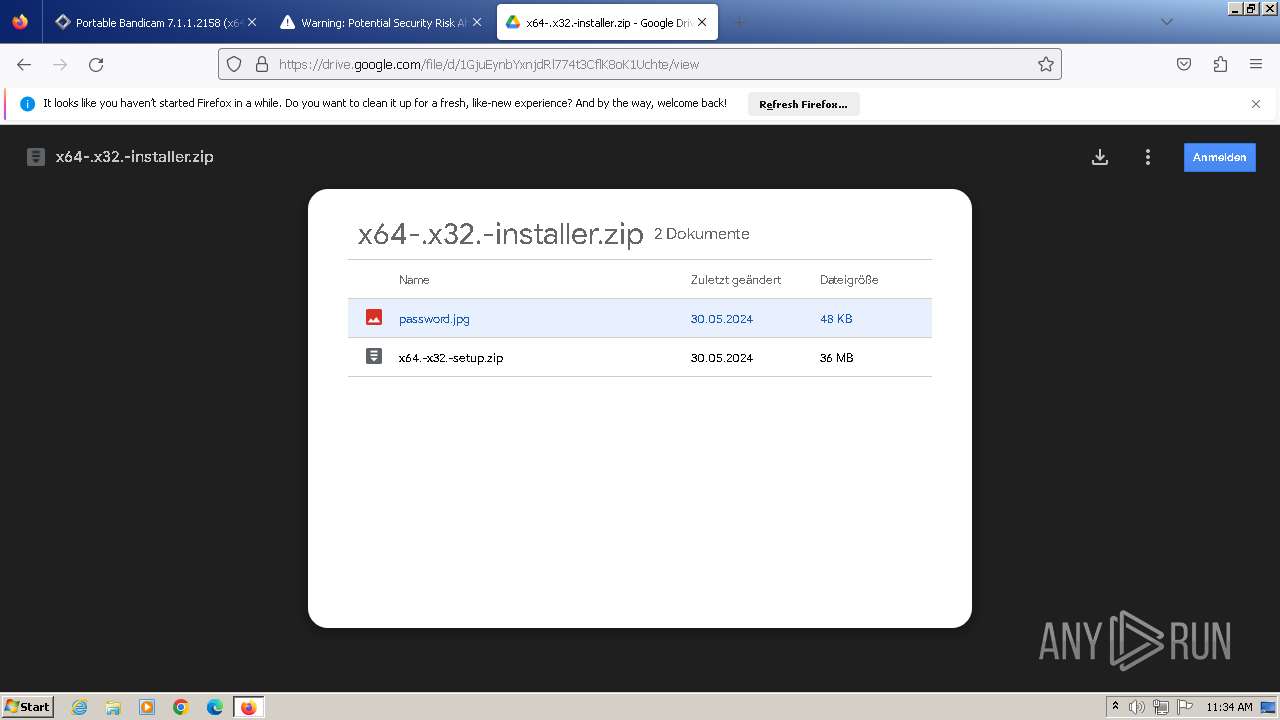1280x720 pixels.
Task: Expand the list all tabs dropdown arrow
Action: (x=1166, y=22)
